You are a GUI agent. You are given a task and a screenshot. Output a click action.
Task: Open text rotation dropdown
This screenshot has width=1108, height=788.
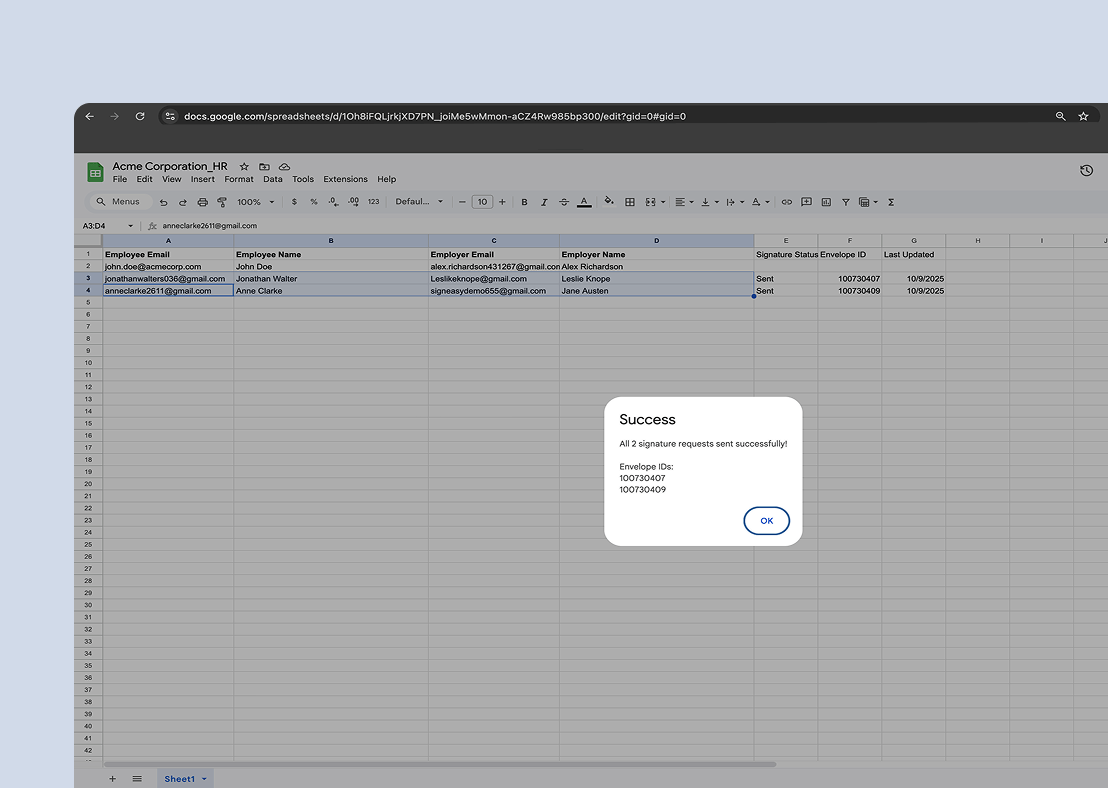tap(760, 202)
